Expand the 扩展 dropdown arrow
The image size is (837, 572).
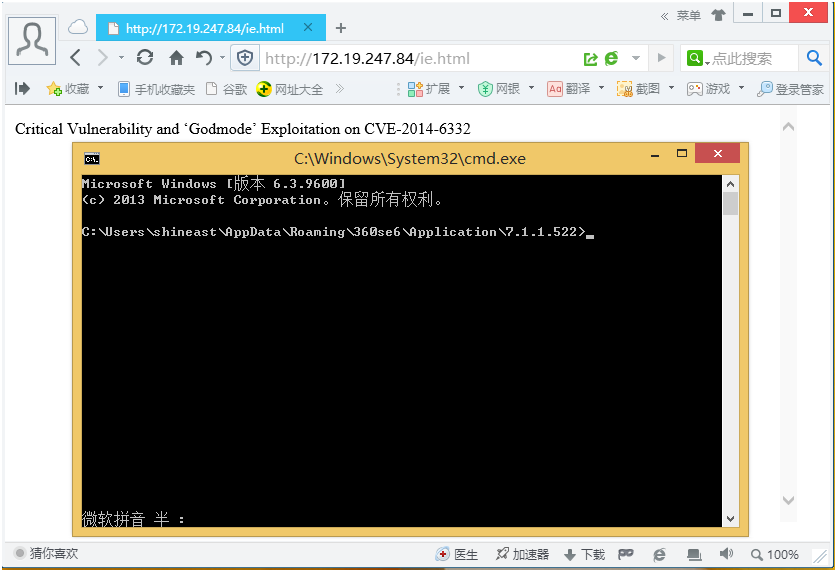[x=461, y=88]
